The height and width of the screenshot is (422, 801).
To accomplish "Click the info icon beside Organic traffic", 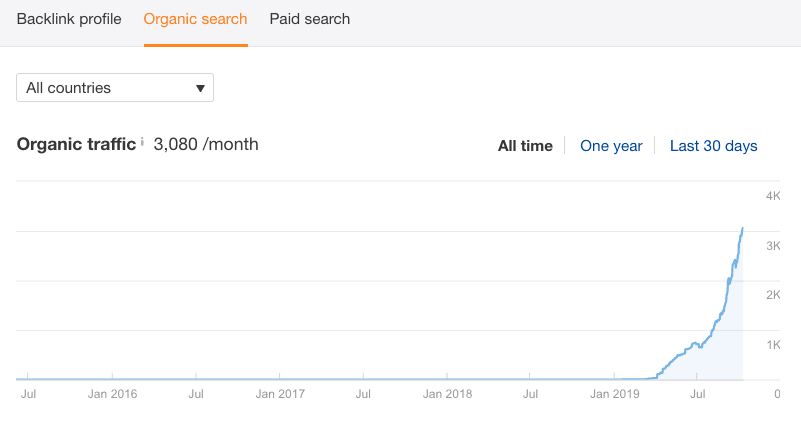I will (x=143, y=142).
